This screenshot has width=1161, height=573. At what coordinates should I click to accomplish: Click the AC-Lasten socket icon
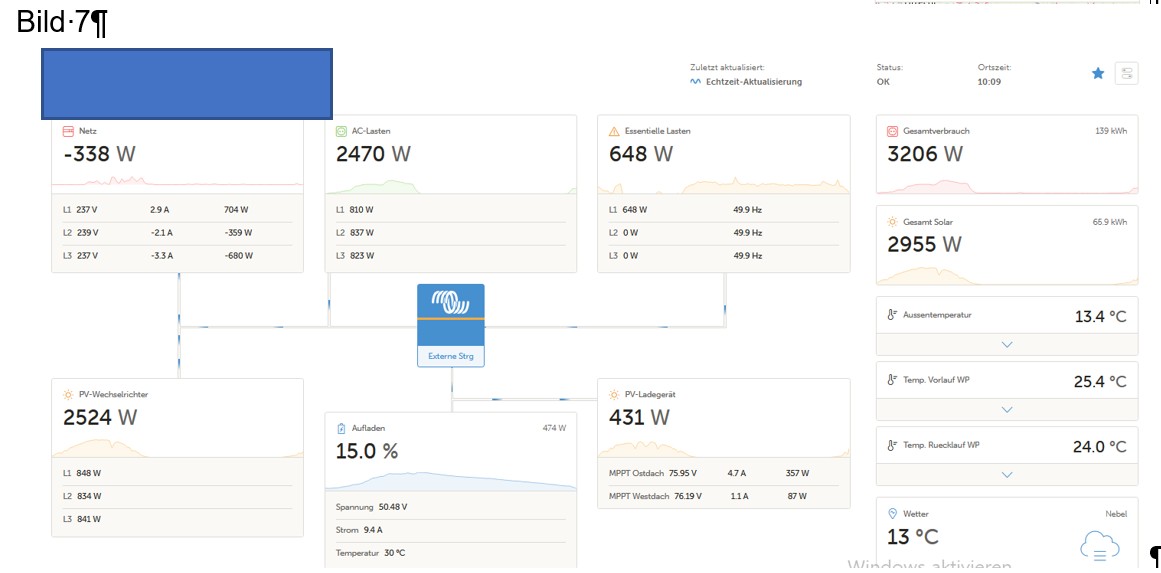tap(341, 131)
